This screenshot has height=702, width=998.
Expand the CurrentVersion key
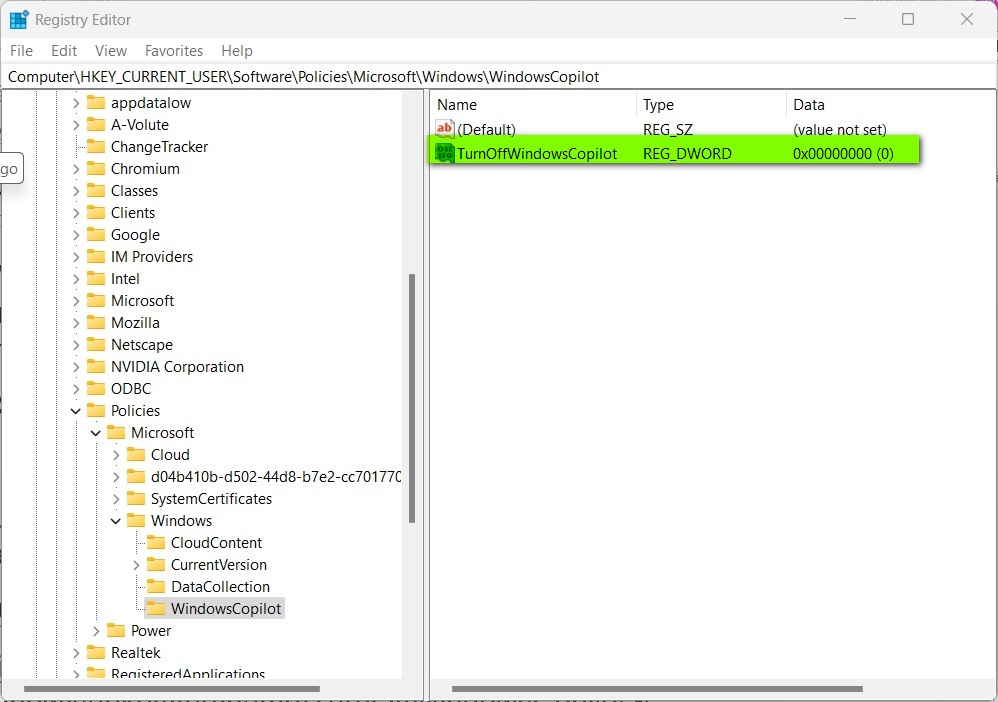click(136, 564)
